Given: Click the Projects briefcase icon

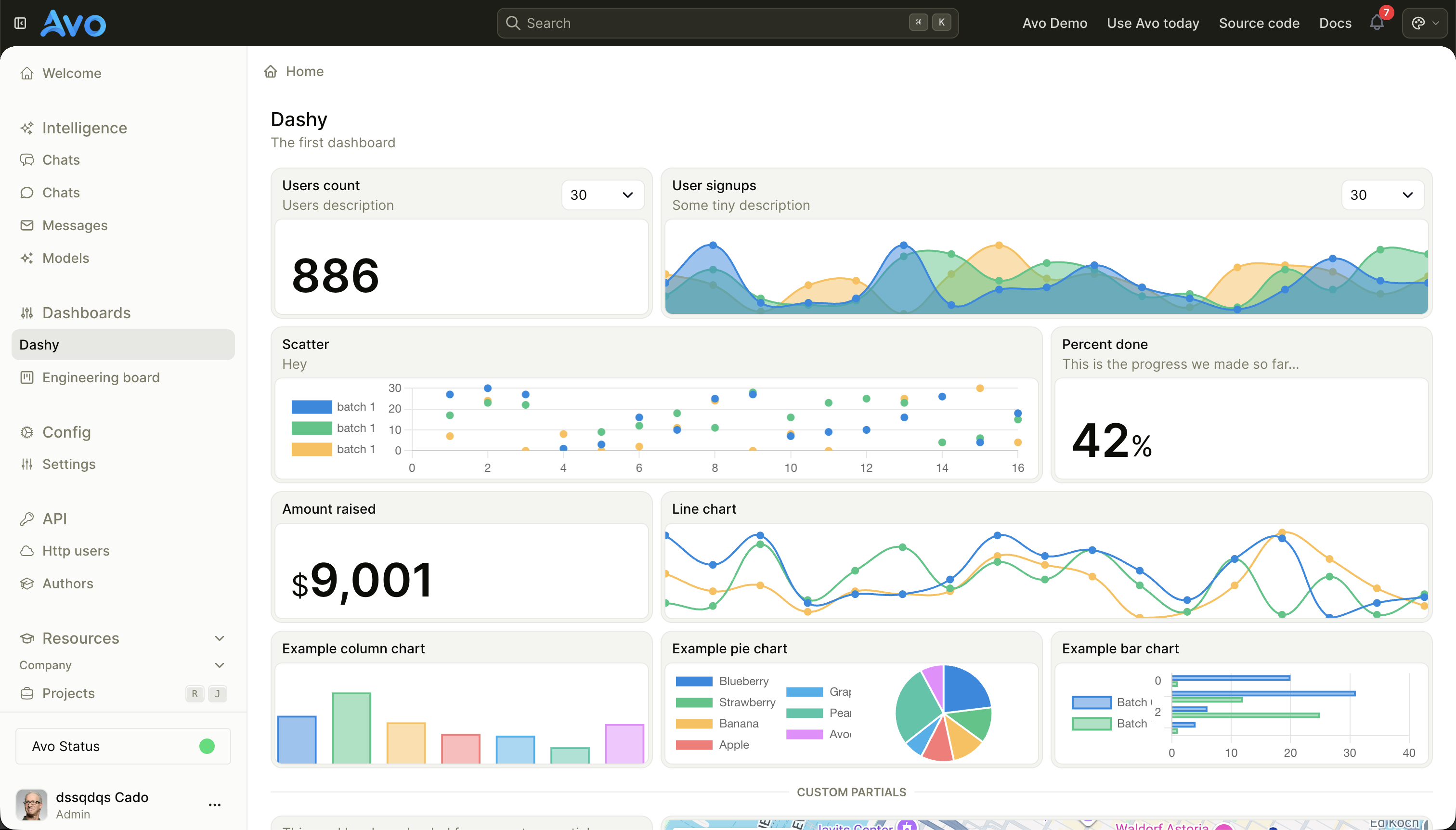Looking at the screenshot, I should pyautogui.click(x=27, y=693).
